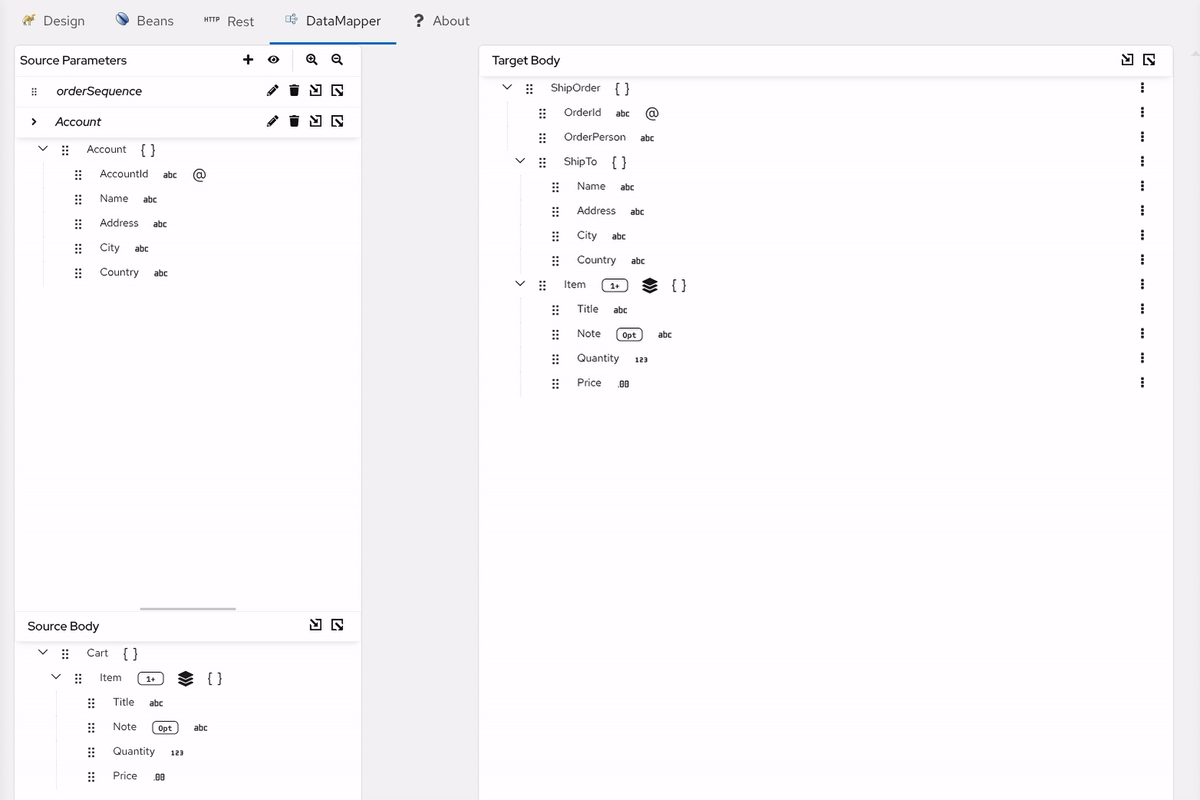Collapse the source Item node under Cart

coord(56,678)
